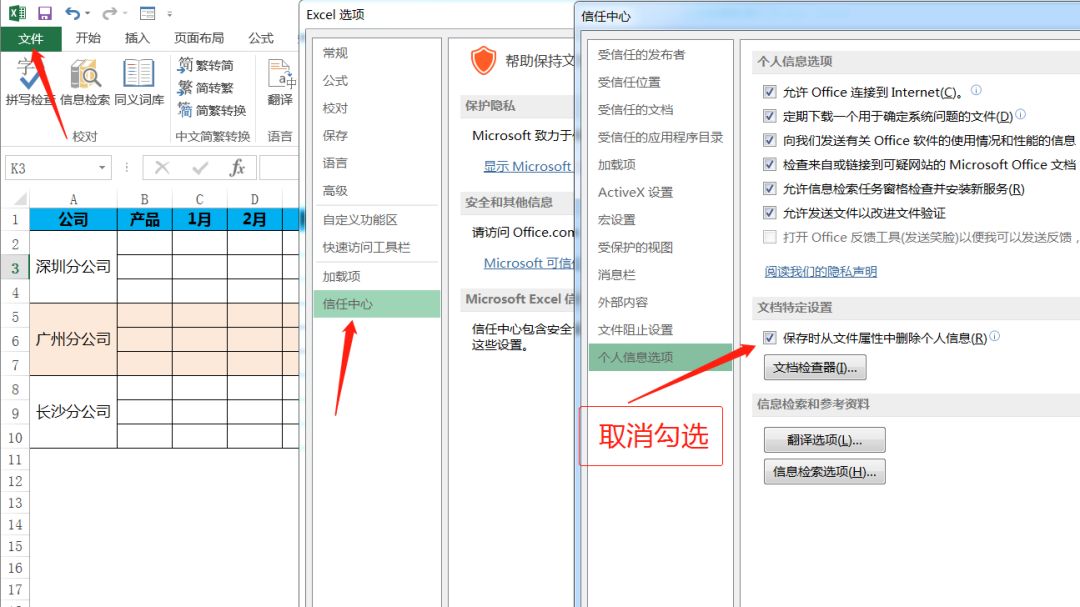Viewport: 1080px width, 607px height.
Task: Toggle 允许 Office 连接到 Internet checkbox
Action: click(x=769, y=92)
